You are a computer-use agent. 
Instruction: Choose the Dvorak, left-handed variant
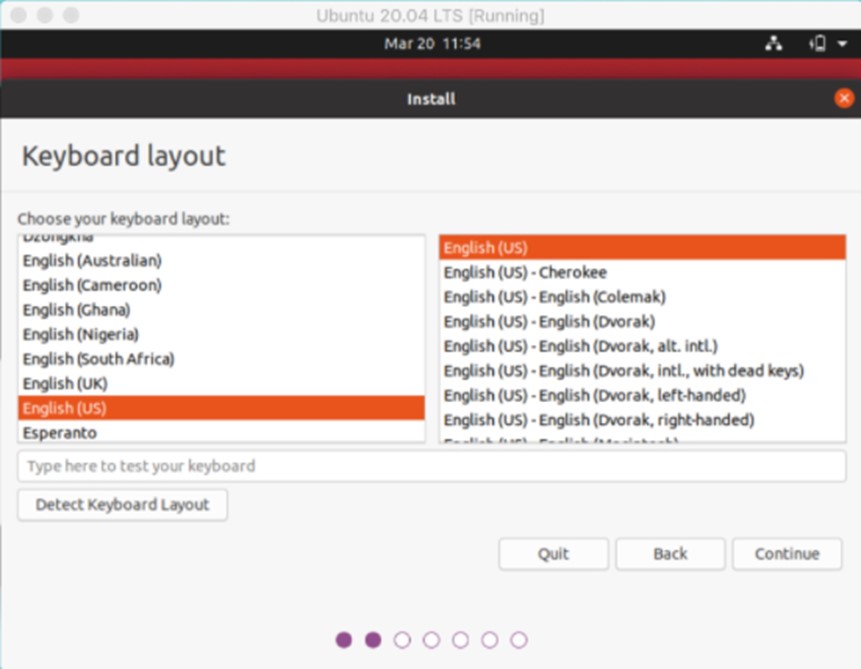pyautogui.click(x=642, y=395)
